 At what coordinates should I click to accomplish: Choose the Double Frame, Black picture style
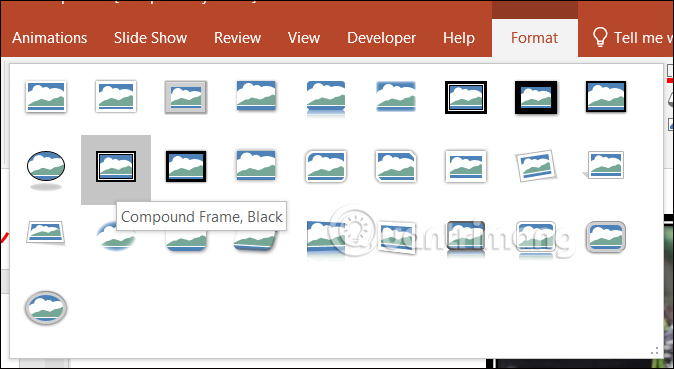pyautogui.click(x=466, y=97)
